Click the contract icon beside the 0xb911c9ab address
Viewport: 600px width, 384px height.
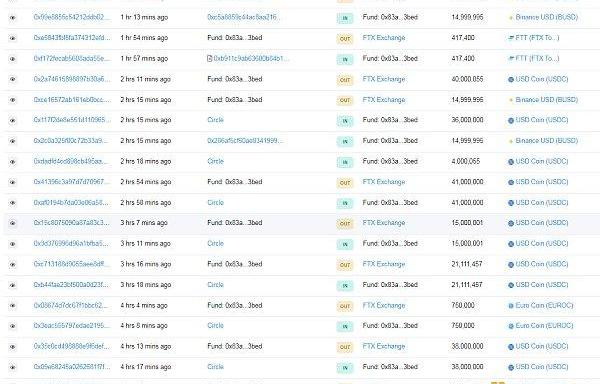(209, 59)
